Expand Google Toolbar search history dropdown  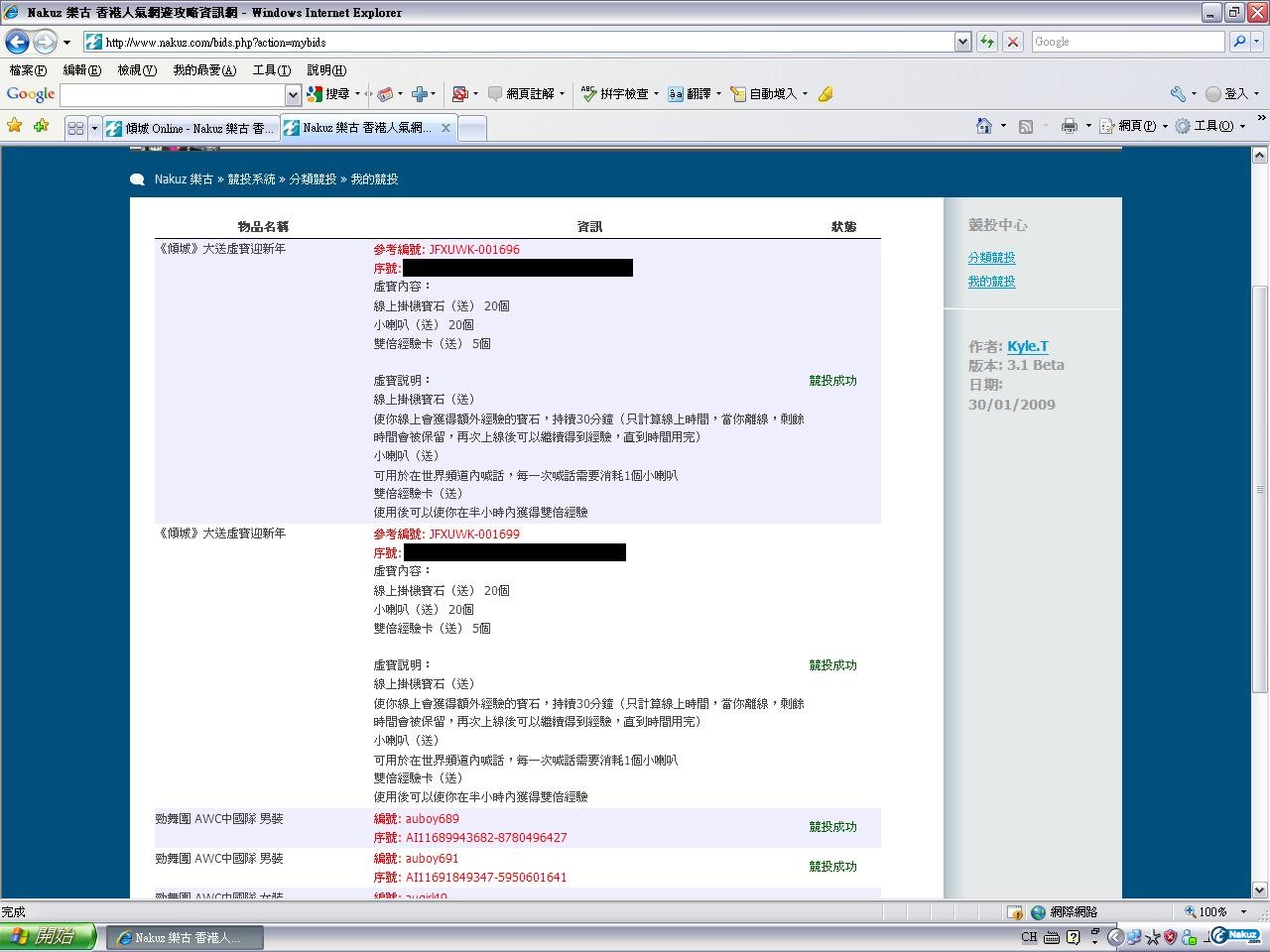click(x=293, y=94)
